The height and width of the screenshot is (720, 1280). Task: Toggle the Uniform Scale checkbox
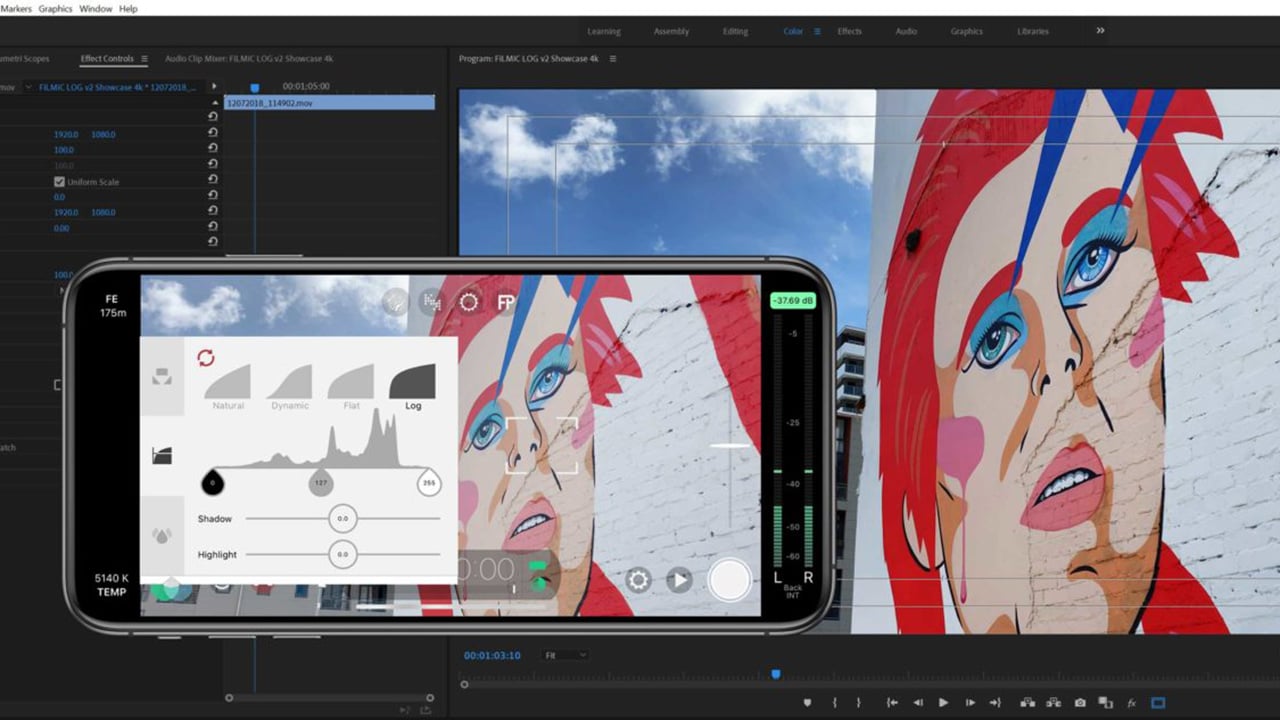point(59,181)
